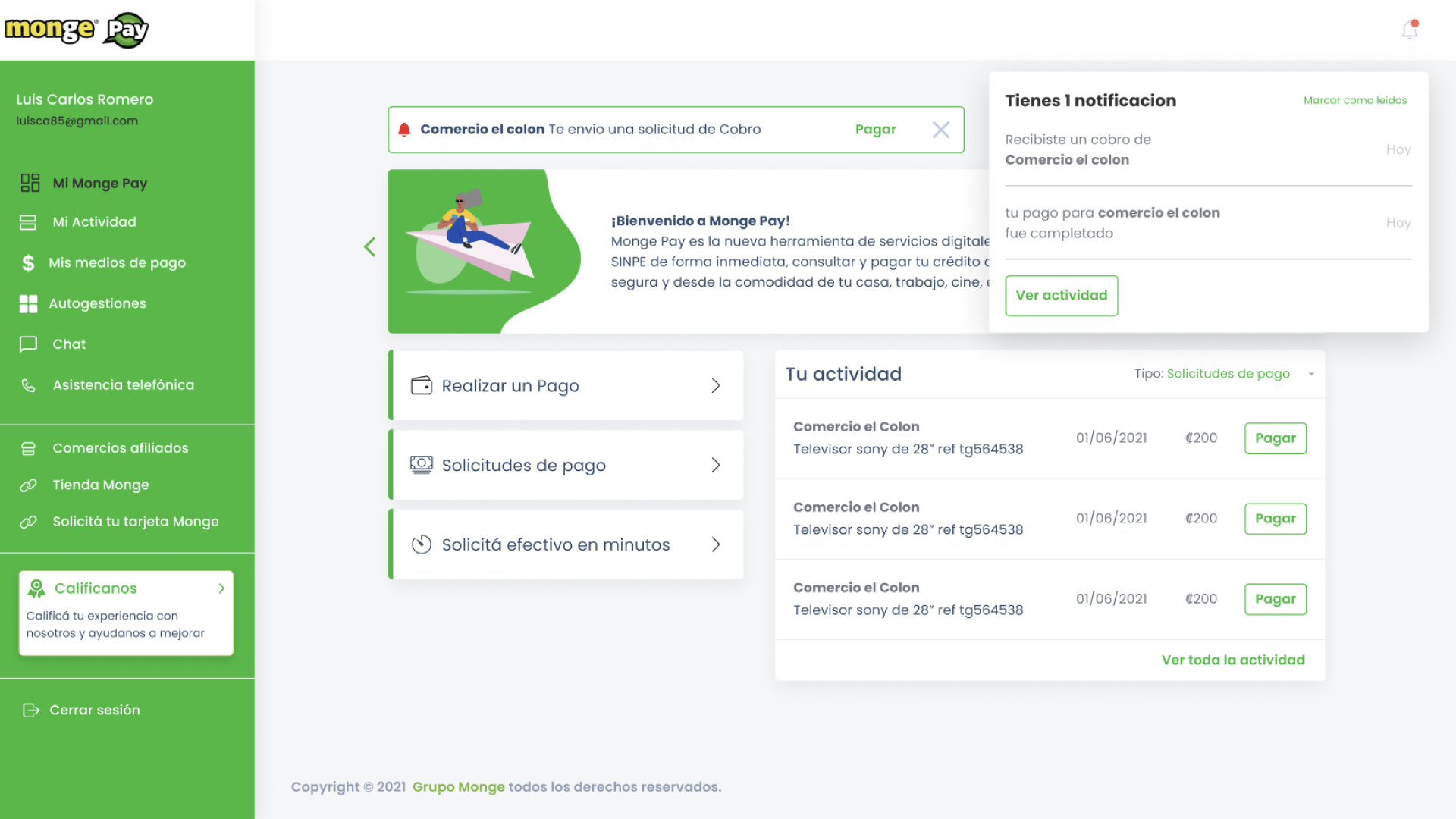Click Pagar in the payment request banner

[x=875, y=130]
